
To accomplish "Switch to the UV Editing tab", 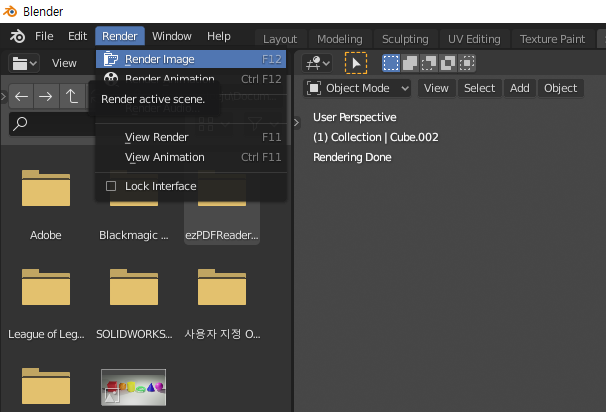I will pos(474,39).
